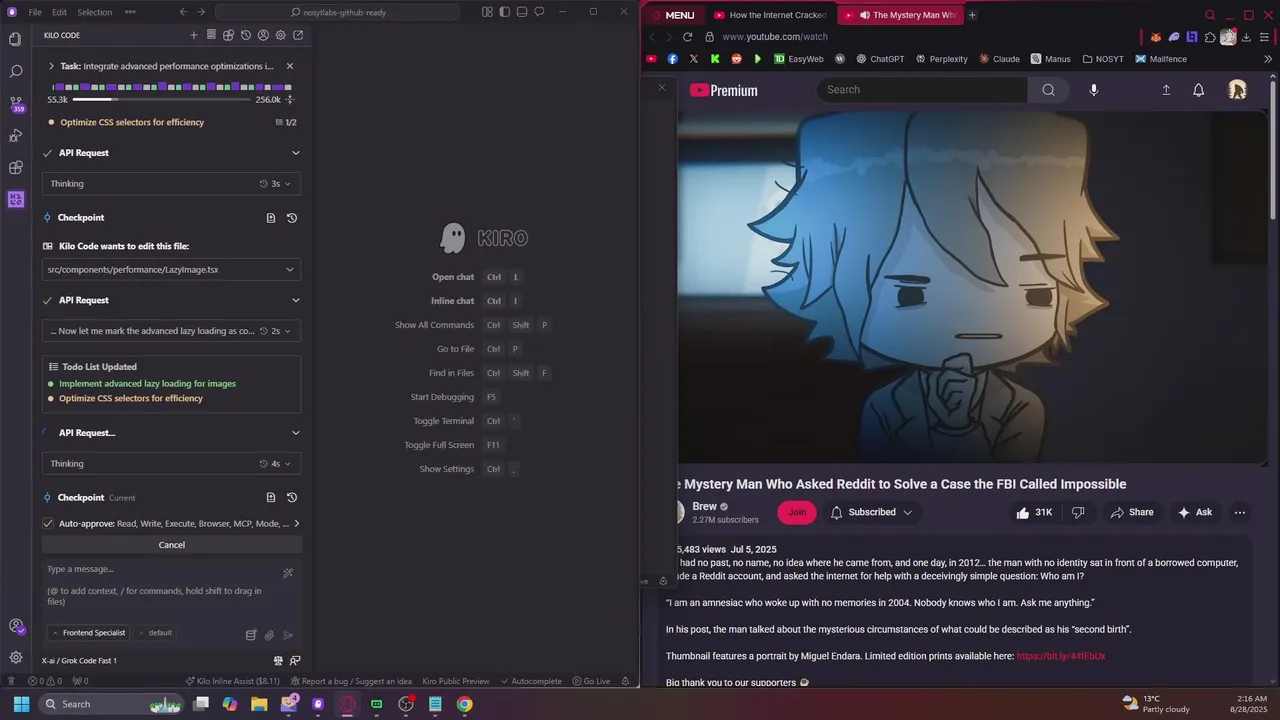Open the File menu in Kiro

pyautogui.click(x=35, y=12)
